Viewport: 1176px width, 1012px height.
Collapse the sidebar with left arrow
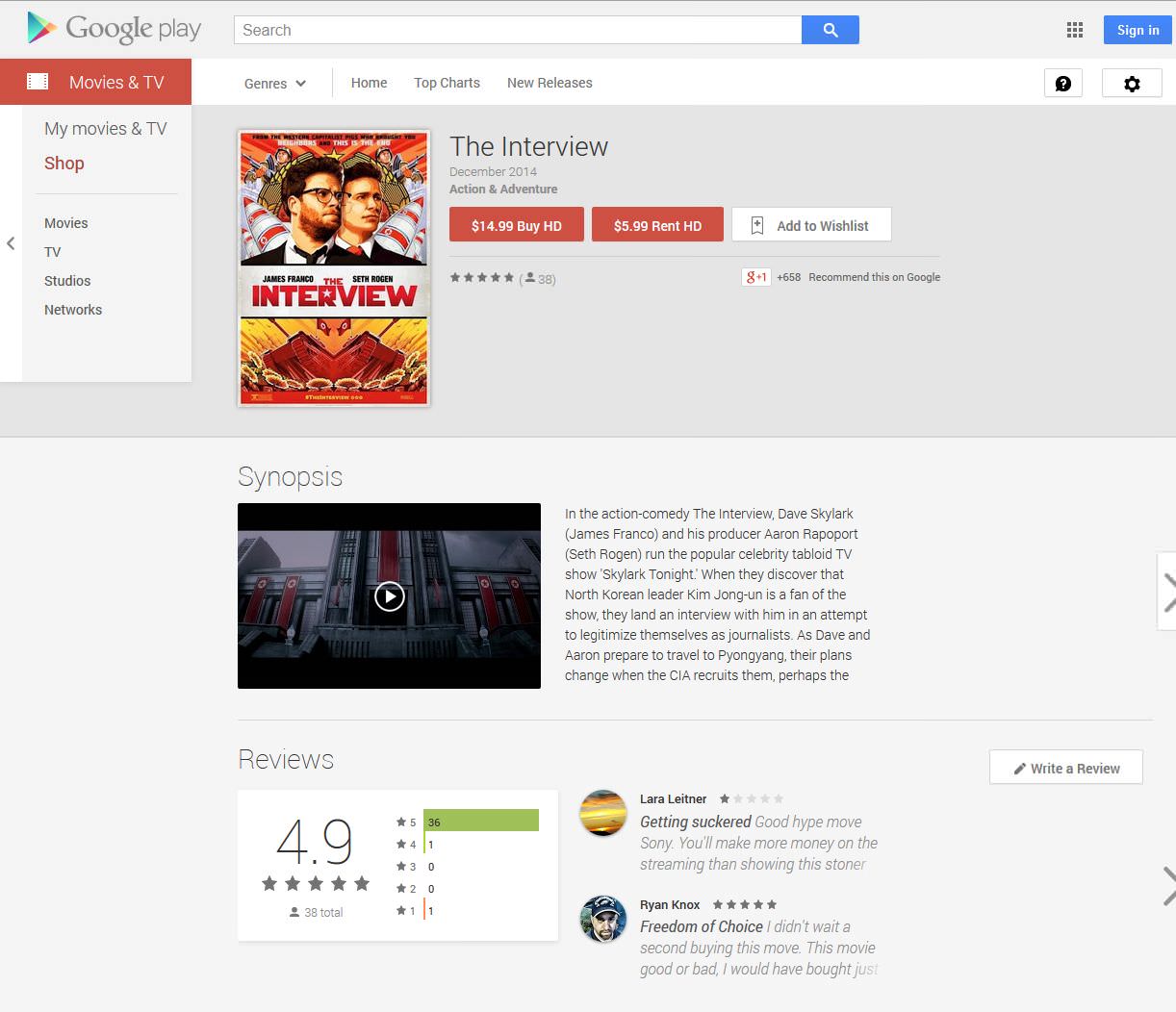(11, 243)
